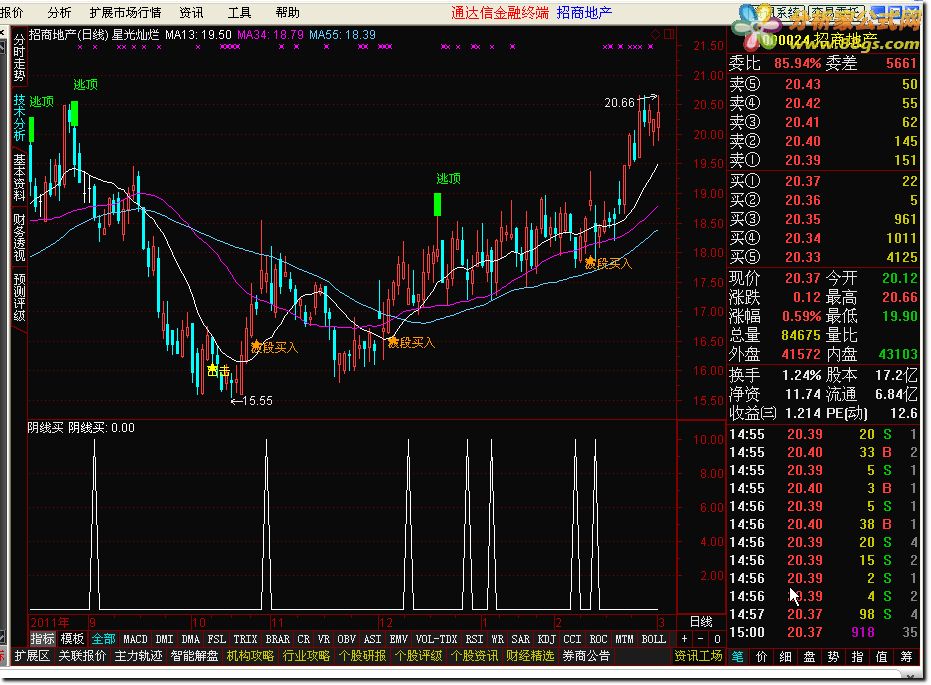
Task: Select the 全部 indicator category
Action: pos(104,639)
